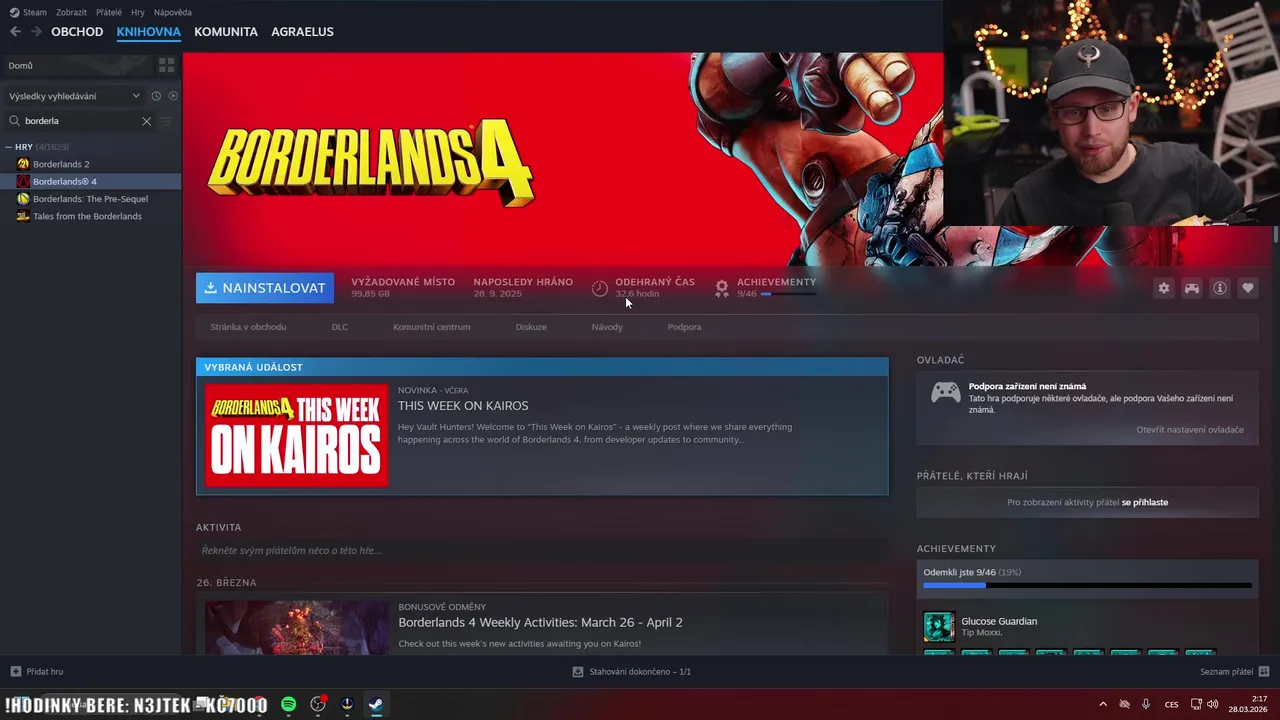Show game info icon

tap(1219, 288)
